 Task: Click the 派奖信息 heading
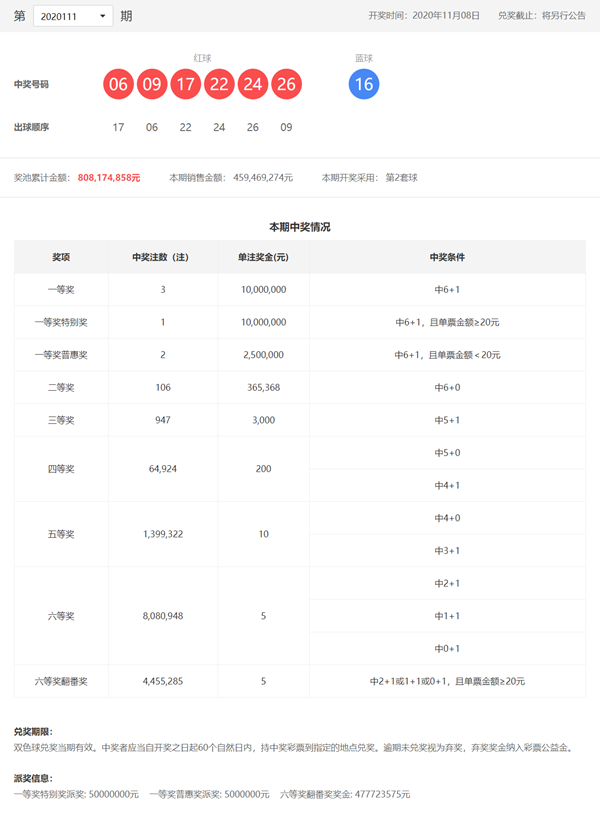click(x=33, y=778)
